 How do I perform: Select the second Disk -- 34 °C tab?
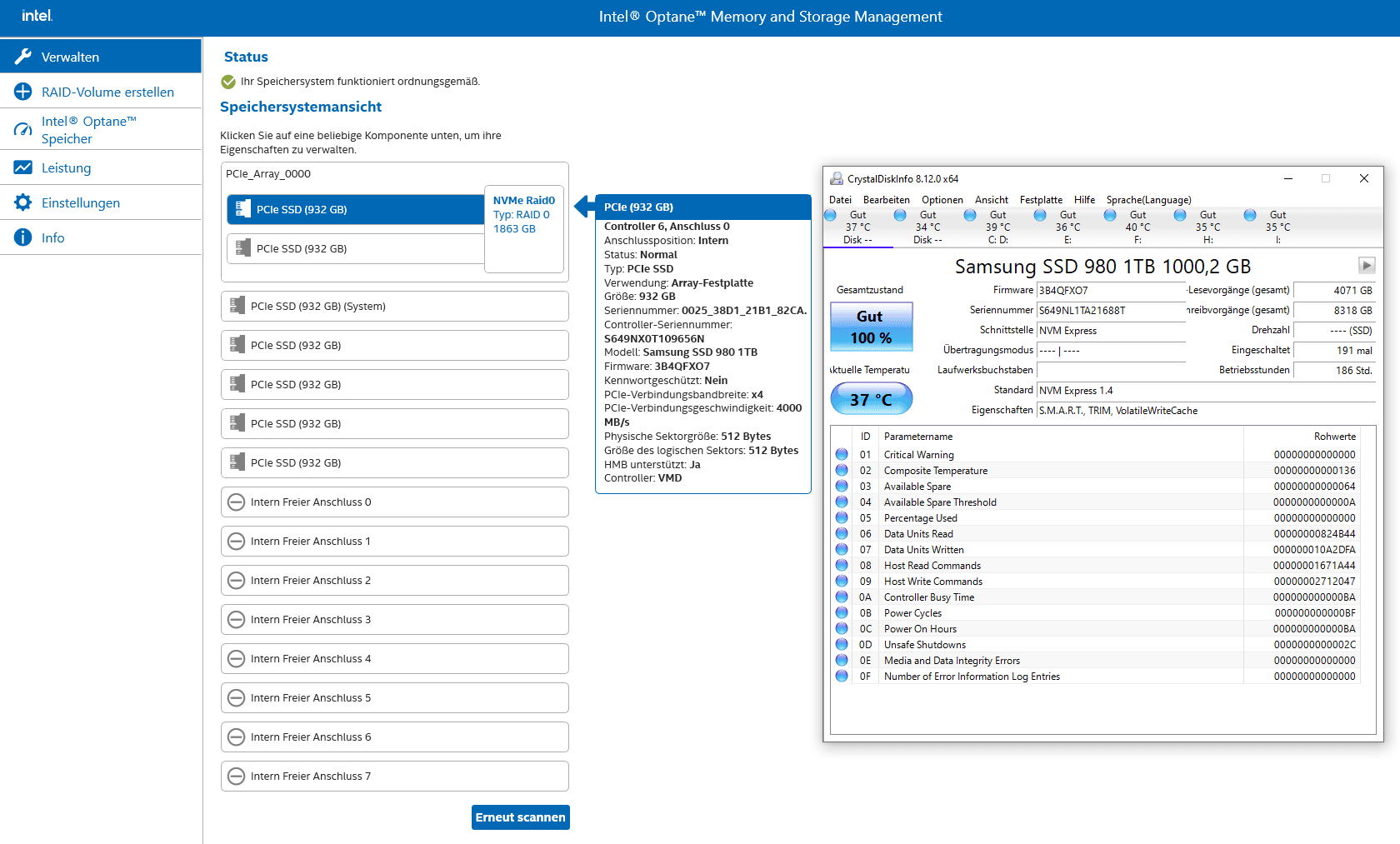tap(928, 227)
